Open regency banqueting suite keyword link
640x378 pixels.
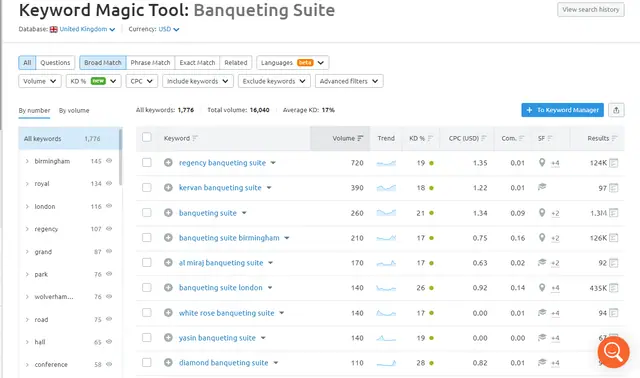click(222, 163)
